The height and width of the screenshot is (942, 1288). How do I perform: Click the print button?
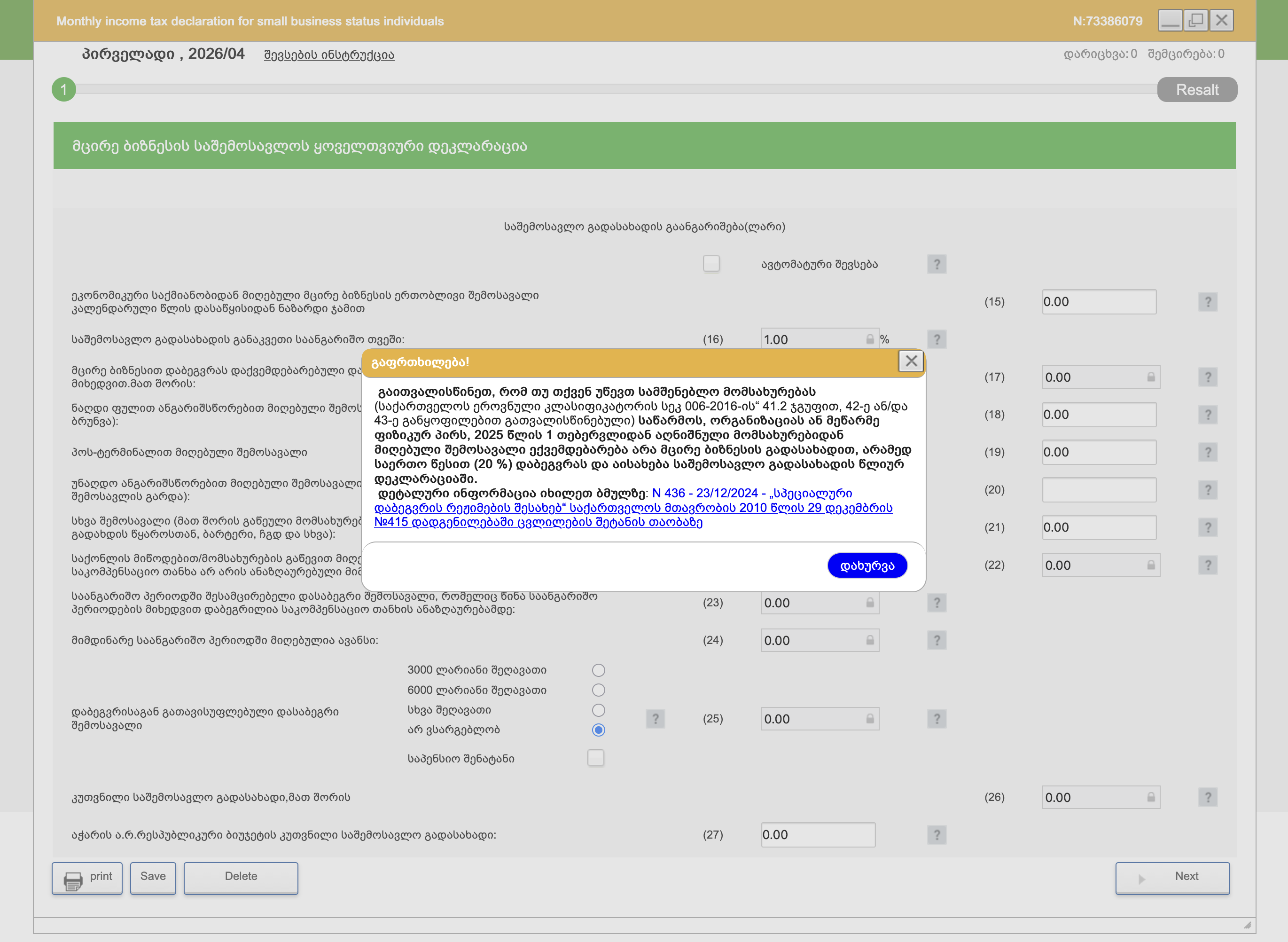(87, 878)
